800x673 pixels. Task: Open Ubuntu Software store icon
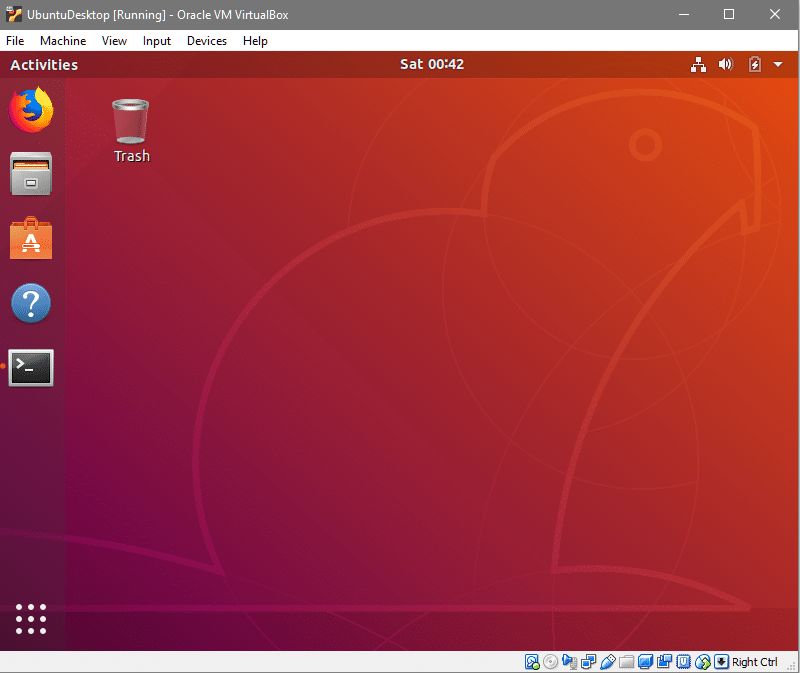click(31, 239)
